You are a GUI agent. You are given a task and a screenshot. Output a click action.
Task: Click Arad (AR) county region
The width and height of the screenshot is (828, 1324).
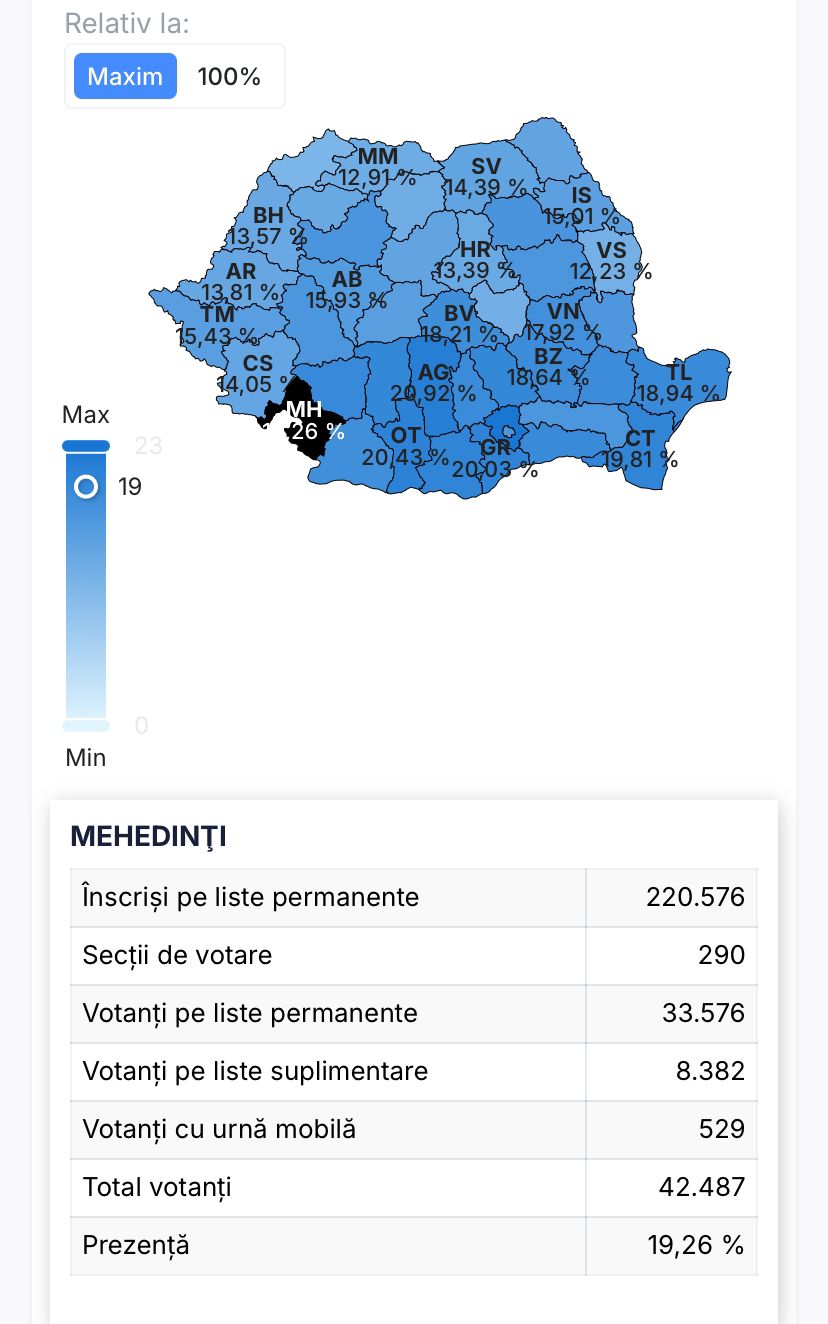click(x=241, y=282)
